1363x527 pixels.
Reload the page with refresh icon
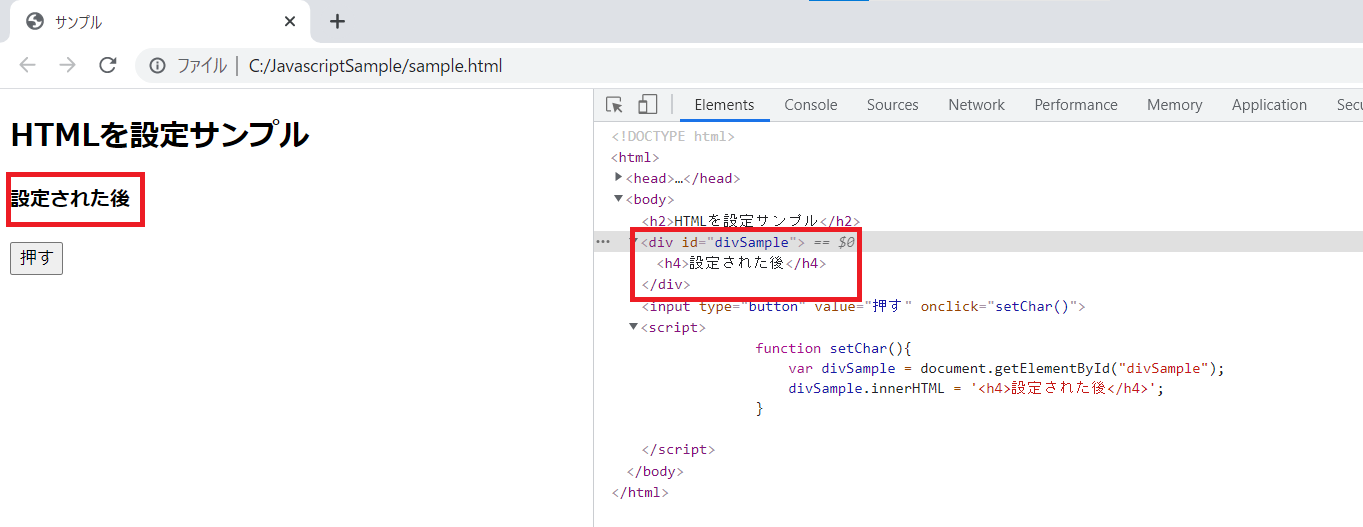tap(108, 66)
